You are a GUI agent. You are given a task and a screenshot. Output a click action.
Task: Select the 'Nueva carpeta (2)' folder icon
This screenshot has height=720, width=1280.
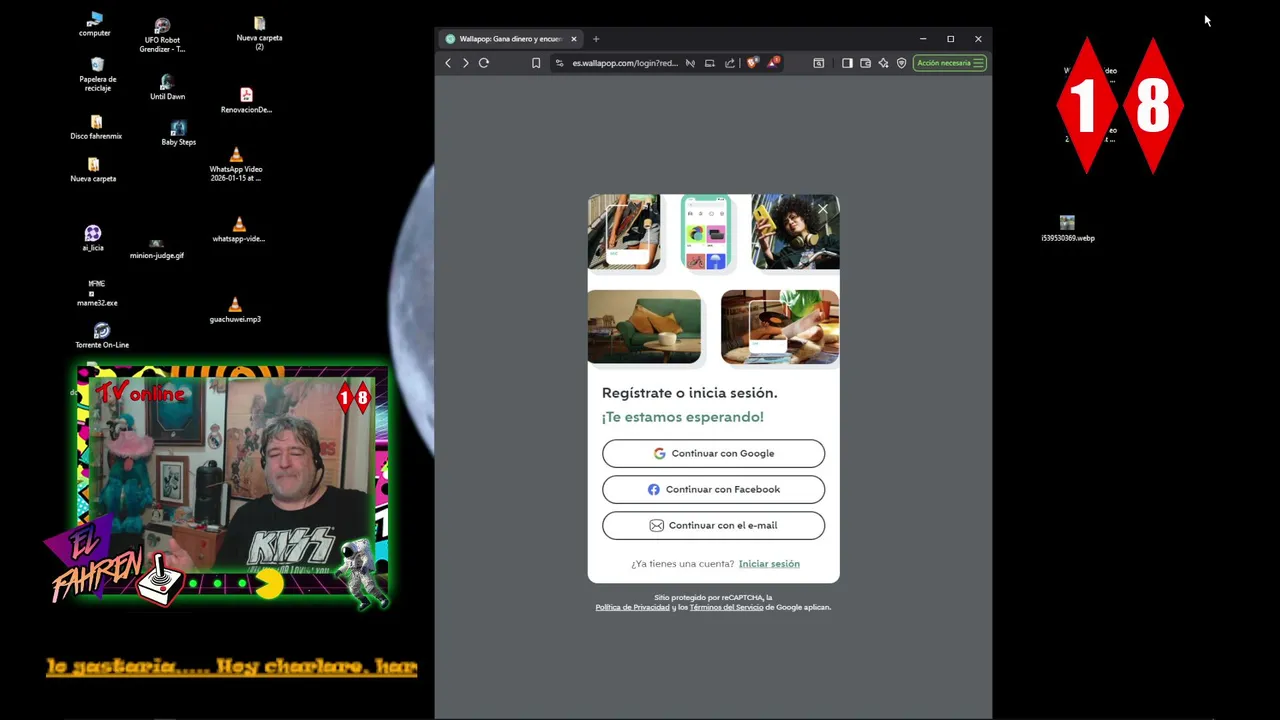pos(259,32)
